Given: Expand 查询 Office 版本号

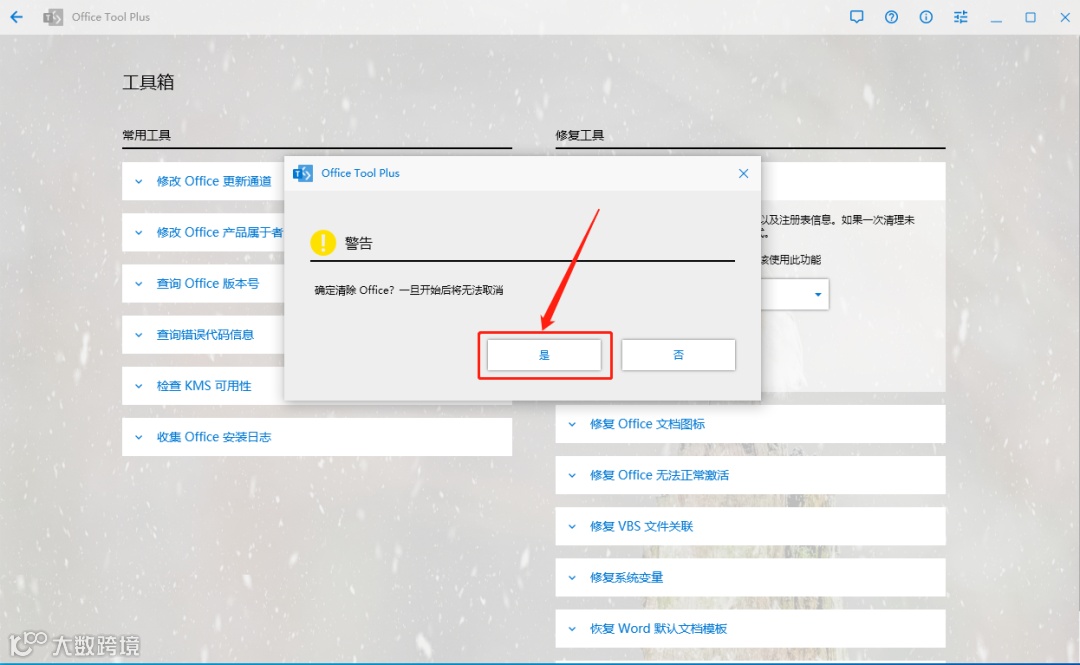Looking at the screenshot, I should tap(204, 283).
